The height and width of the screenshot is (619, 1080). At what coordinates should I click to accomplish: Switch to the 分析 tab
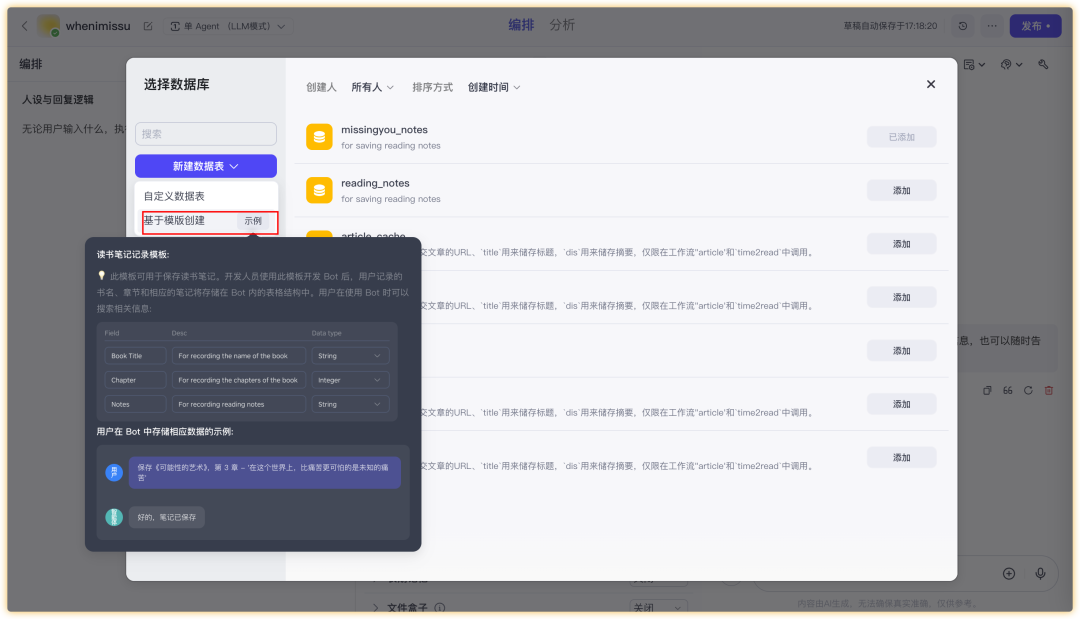[x=562, y=25]
